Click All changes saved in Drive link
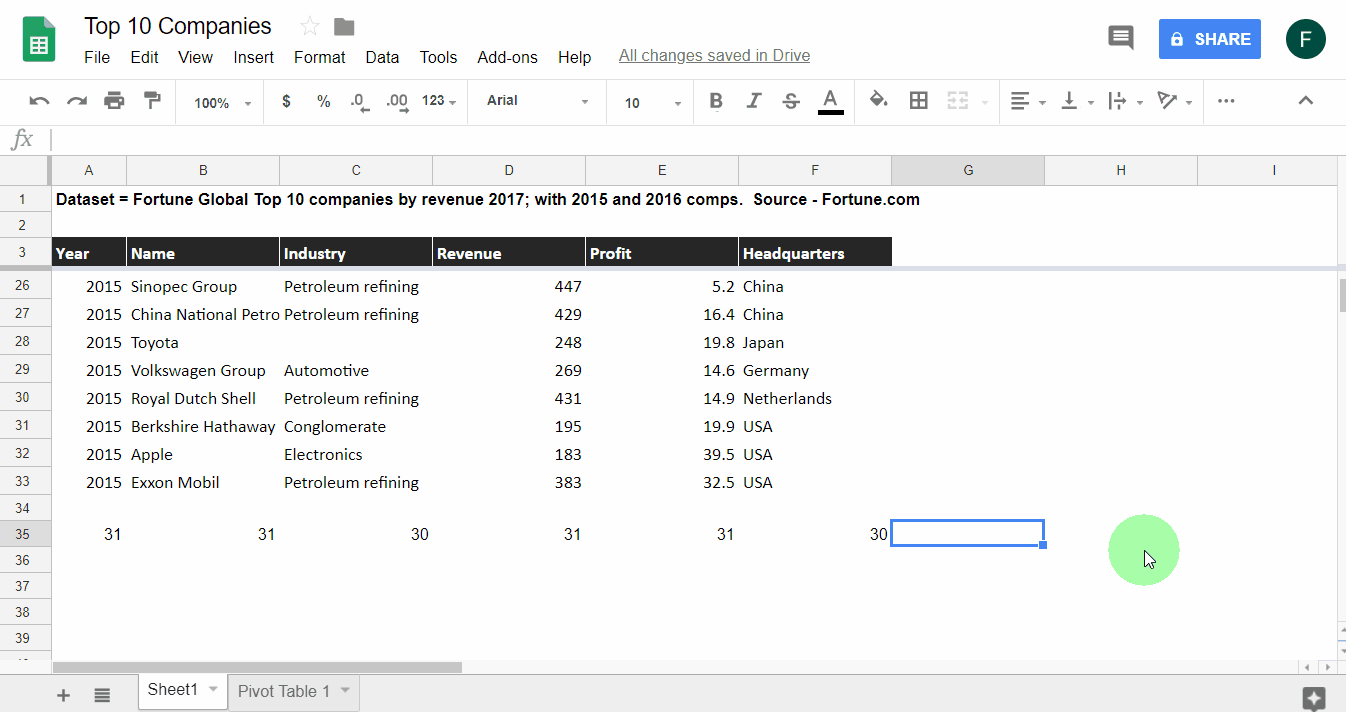Image resolution: width=1346 pixels, height=712 pixels. pyautogui.click(x=714, y=56)
